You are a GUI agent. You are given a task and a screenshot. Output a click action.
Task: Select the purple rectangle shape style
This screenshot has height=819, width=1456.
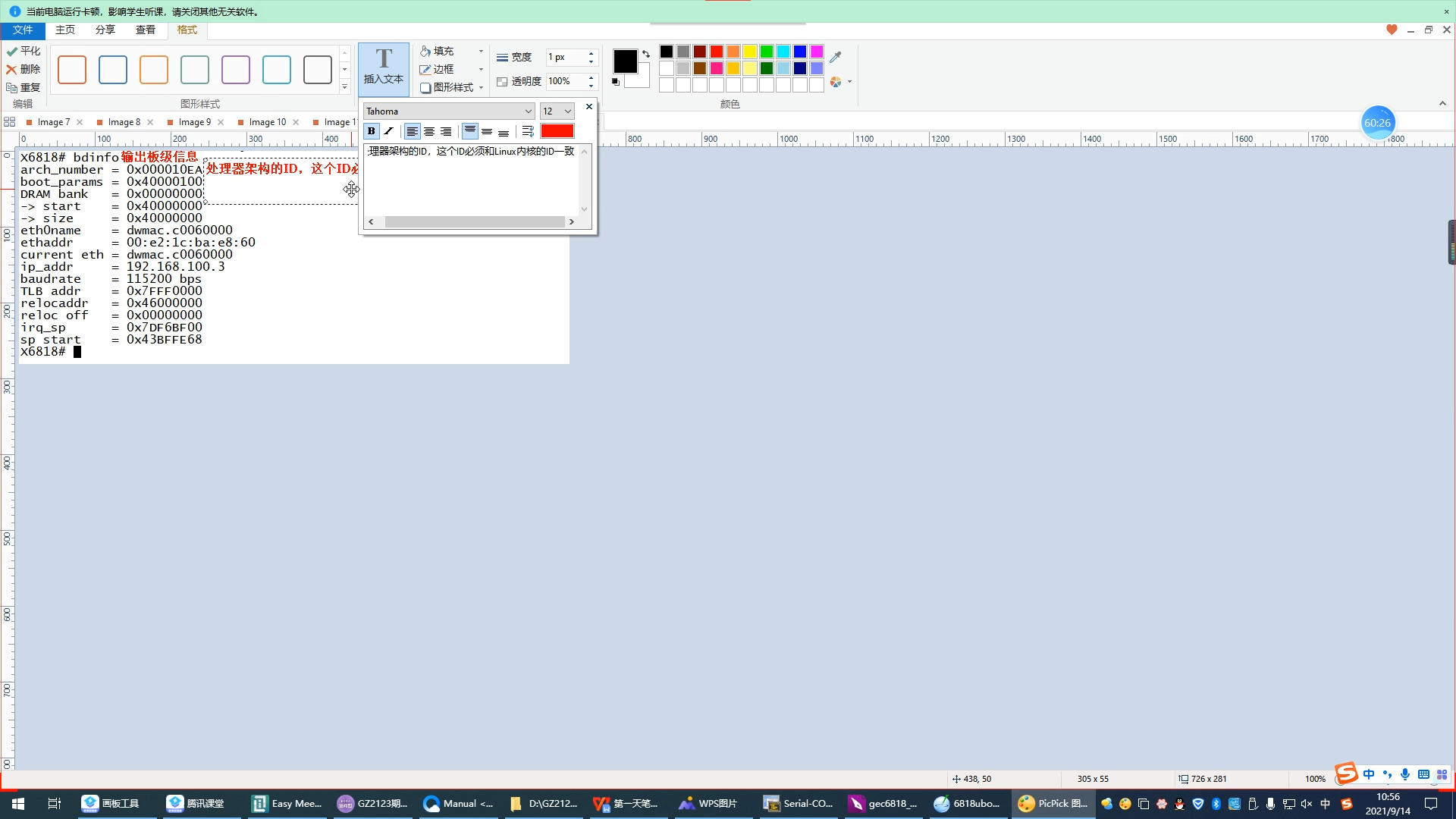pos(236,70)
